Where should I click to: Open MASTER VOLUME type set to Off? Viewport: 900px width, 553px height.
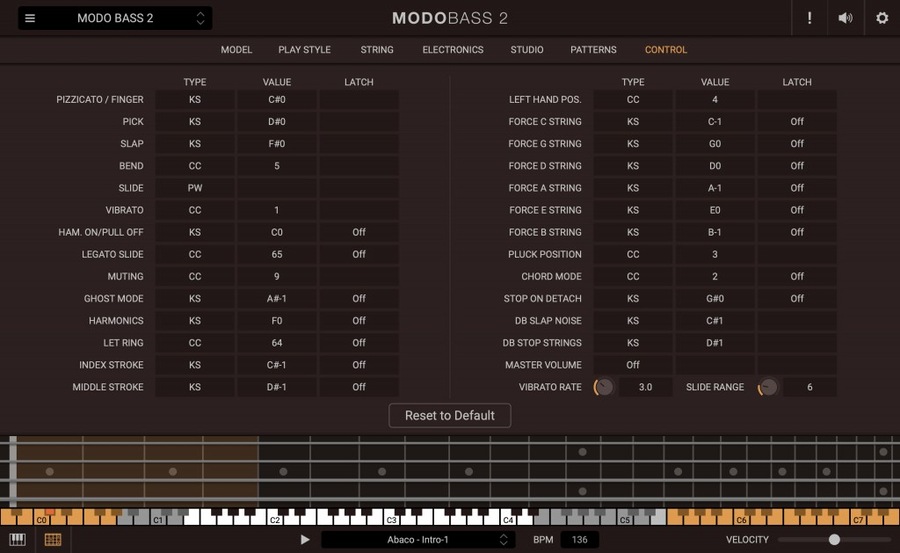633,365
